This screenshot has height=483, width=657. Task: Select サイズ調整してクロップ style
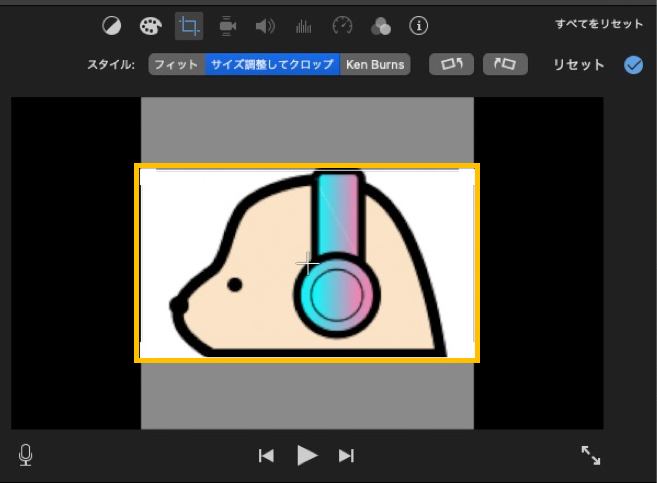pyautogui.click(x=272, y=65)
